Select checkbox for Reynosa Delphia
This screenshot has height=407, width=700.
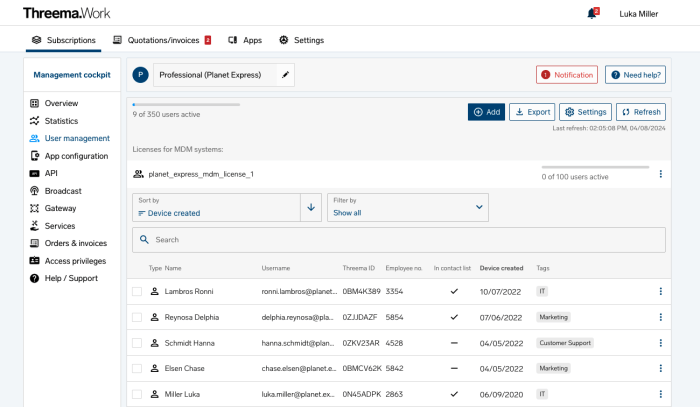(137, 317)
